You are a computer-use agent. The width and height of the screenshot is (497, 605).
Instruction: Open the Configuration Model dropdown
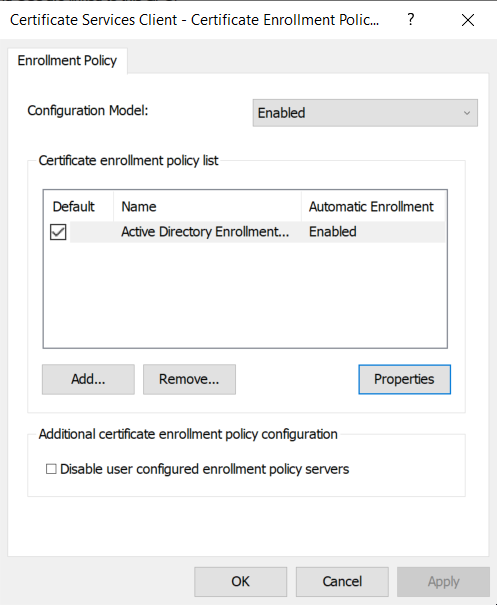click(x=365, y=113)
